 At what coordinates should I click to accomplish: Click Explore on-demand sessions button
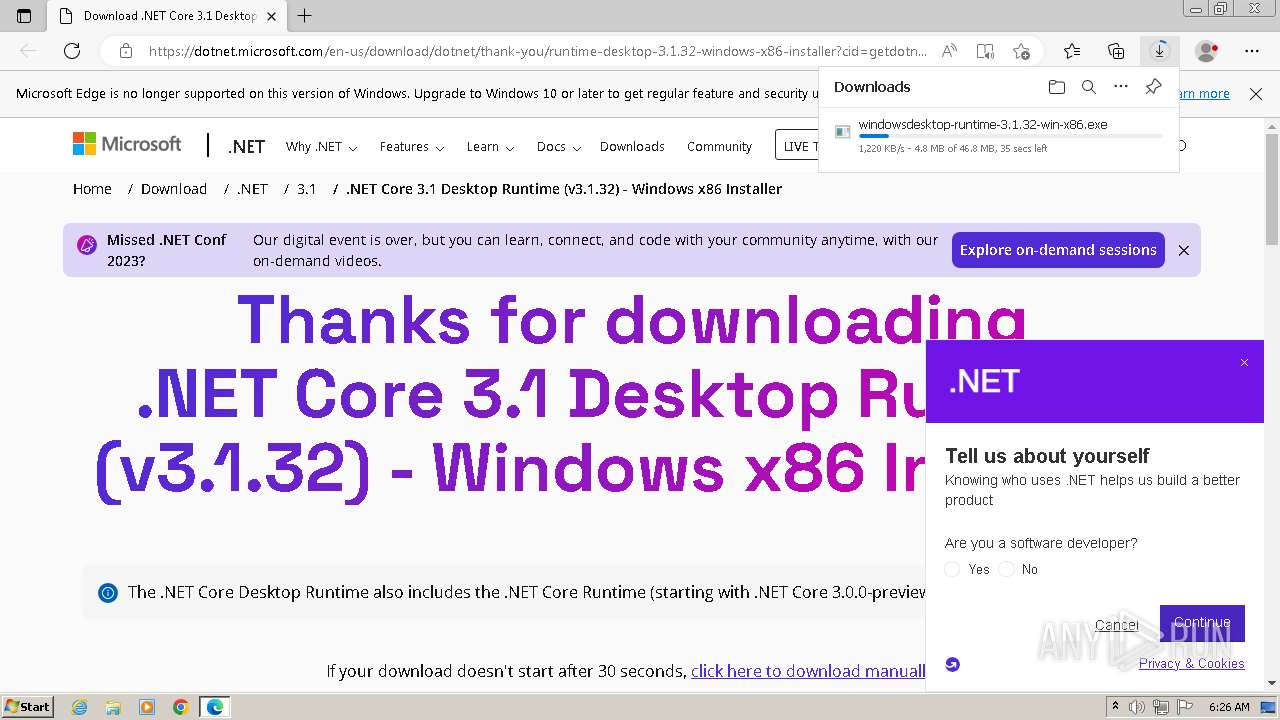tap(1058, 250)
